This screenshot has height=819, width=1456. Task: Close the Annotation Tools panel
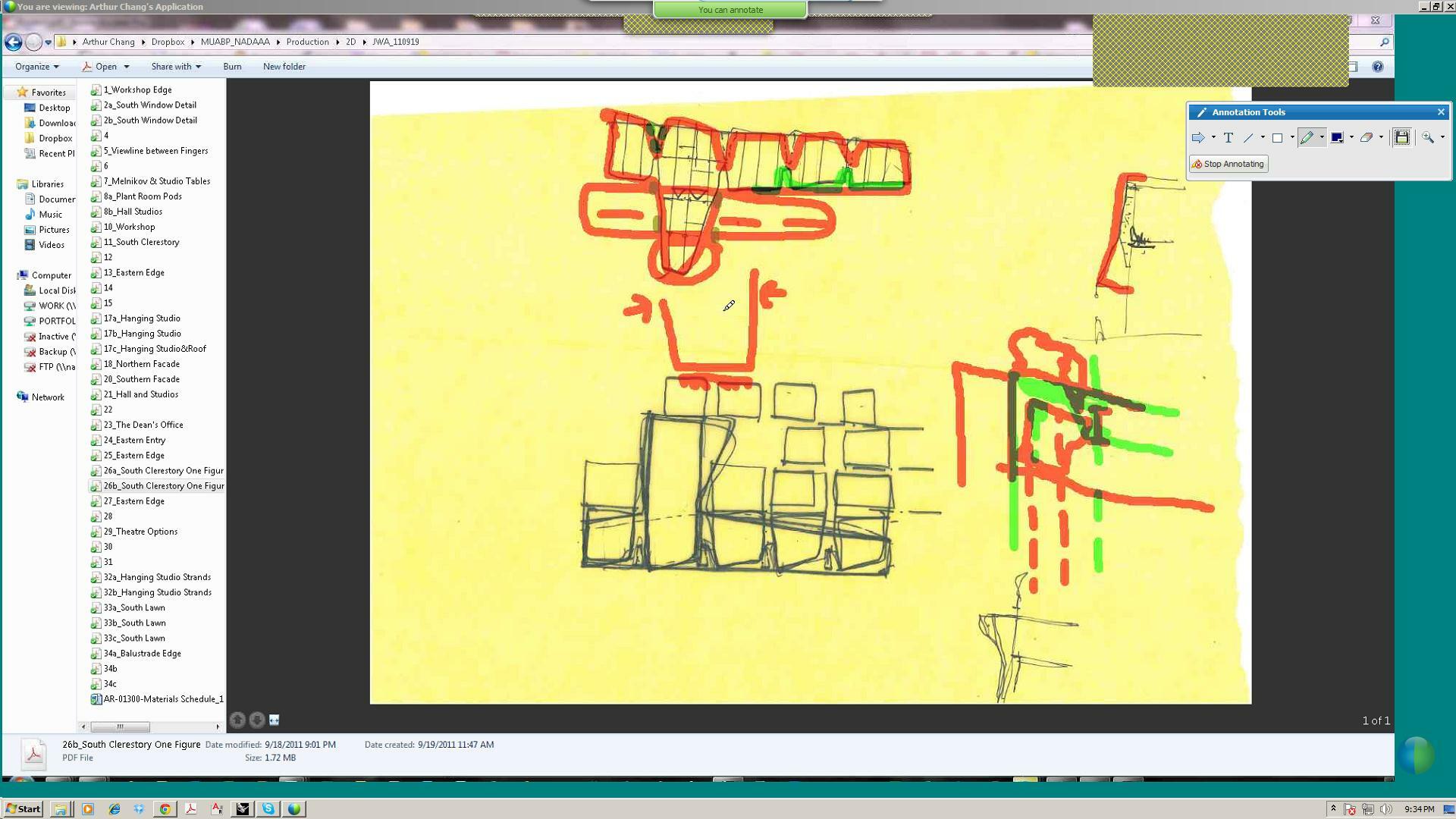click(1441, 112)
